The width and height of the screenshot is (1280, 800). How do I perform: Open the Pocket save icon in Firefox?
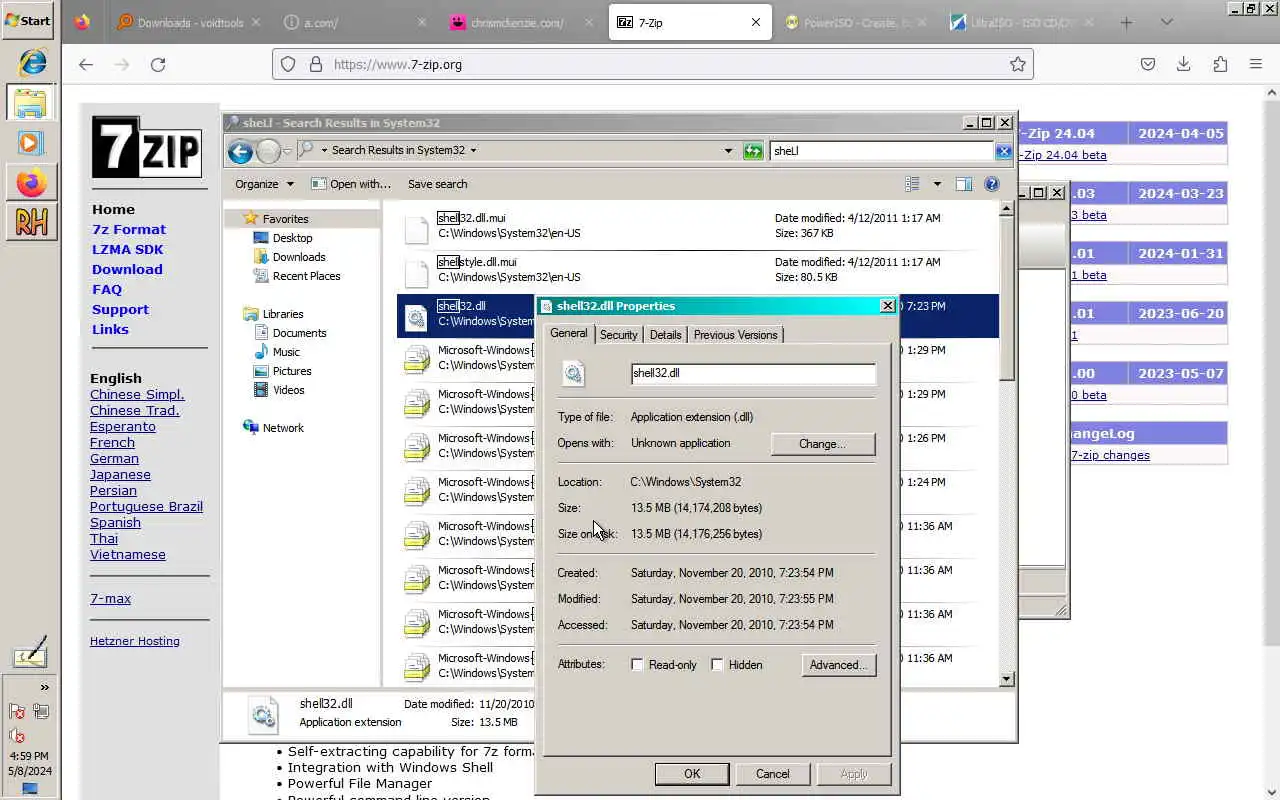[1148, 64]
